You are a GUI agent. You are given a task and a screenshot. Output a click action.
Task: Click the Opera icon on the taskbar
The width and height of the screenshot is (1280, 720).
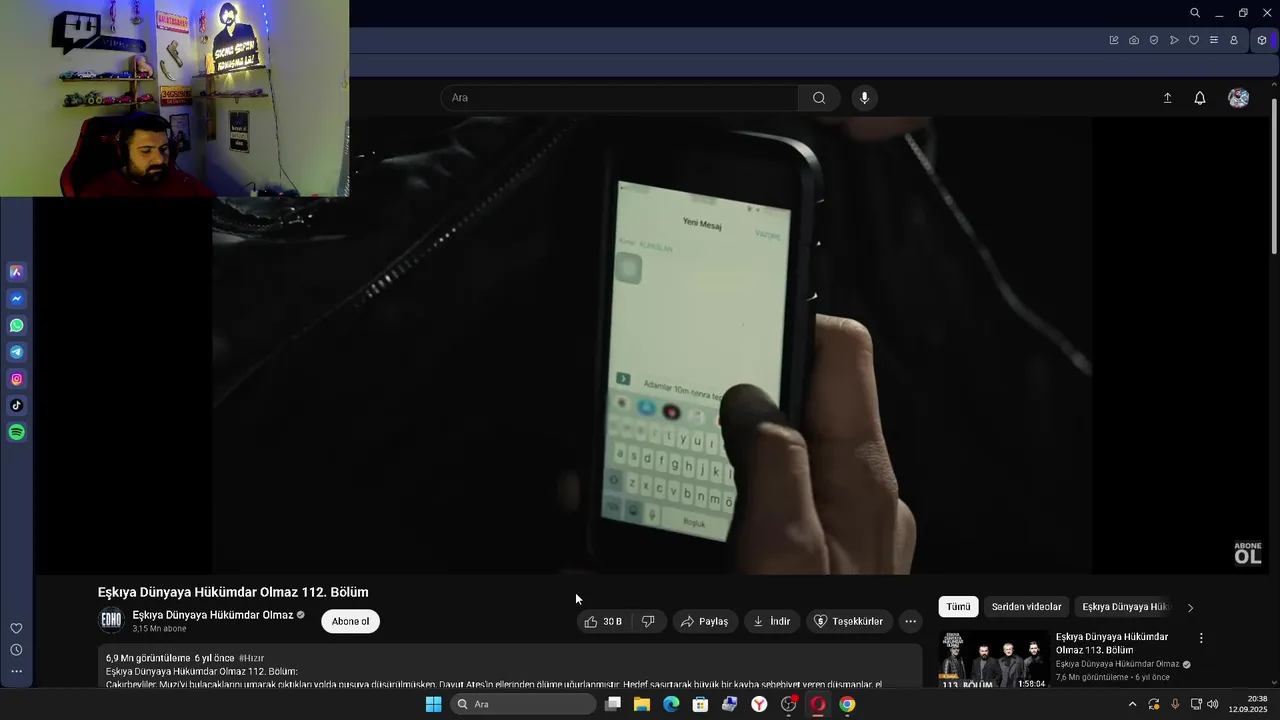click(x=818, y=704)
